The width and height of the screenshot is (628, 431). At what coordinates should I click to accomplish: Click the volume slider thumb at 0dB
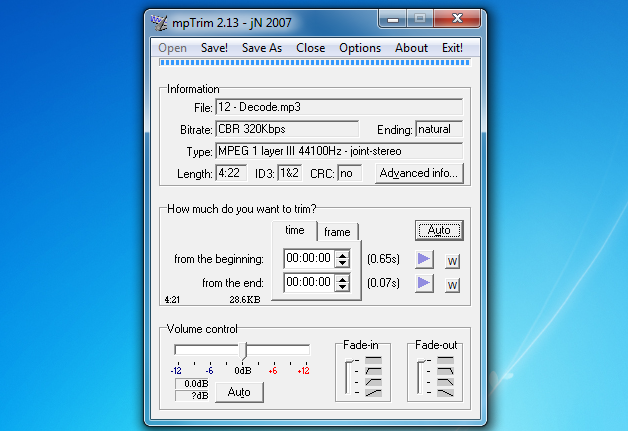243,350
